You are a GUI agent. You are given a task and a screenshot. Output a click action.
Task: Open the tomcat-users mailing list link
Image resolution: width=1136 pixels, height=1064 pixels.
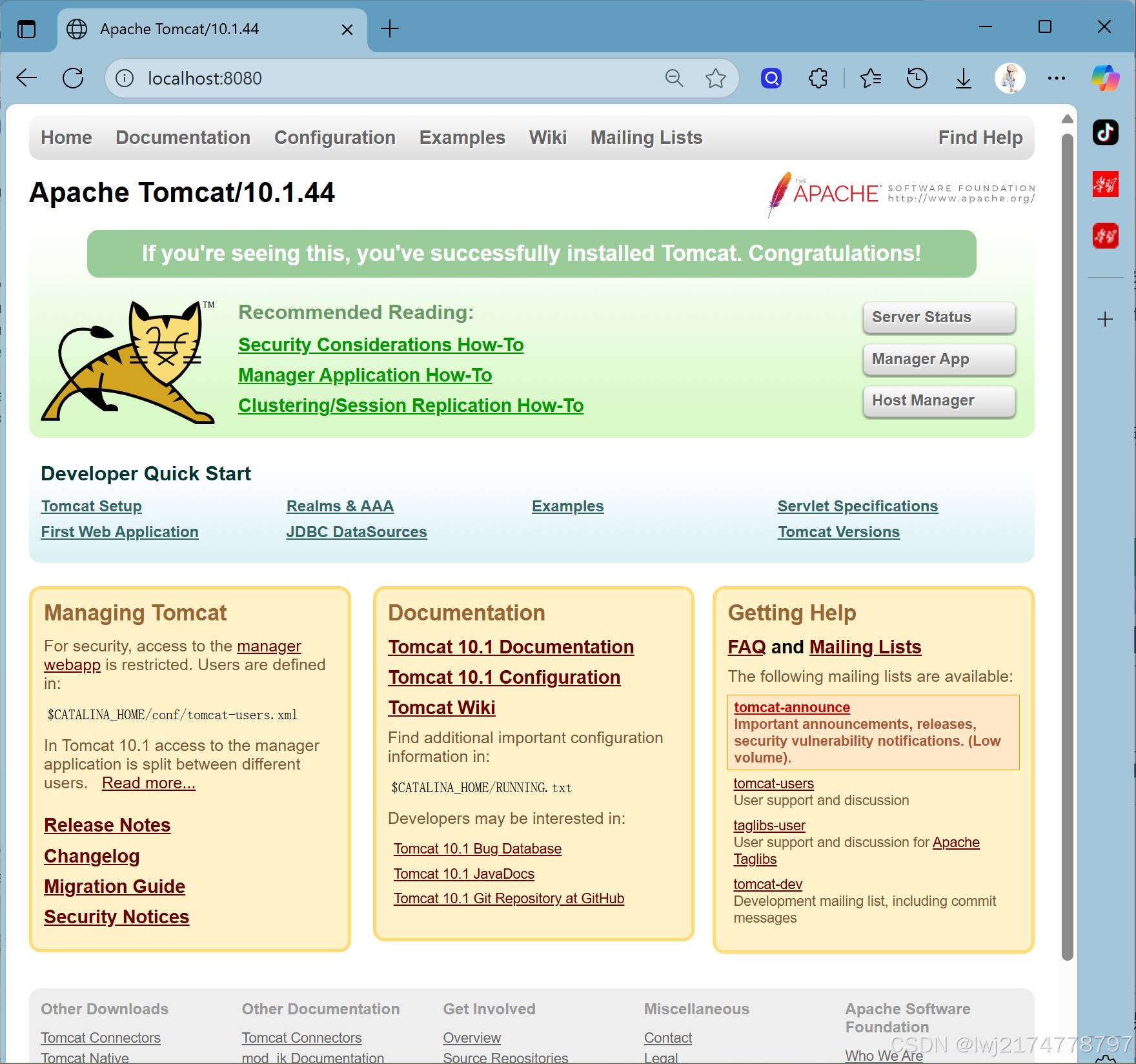click(x=774, y=784)
